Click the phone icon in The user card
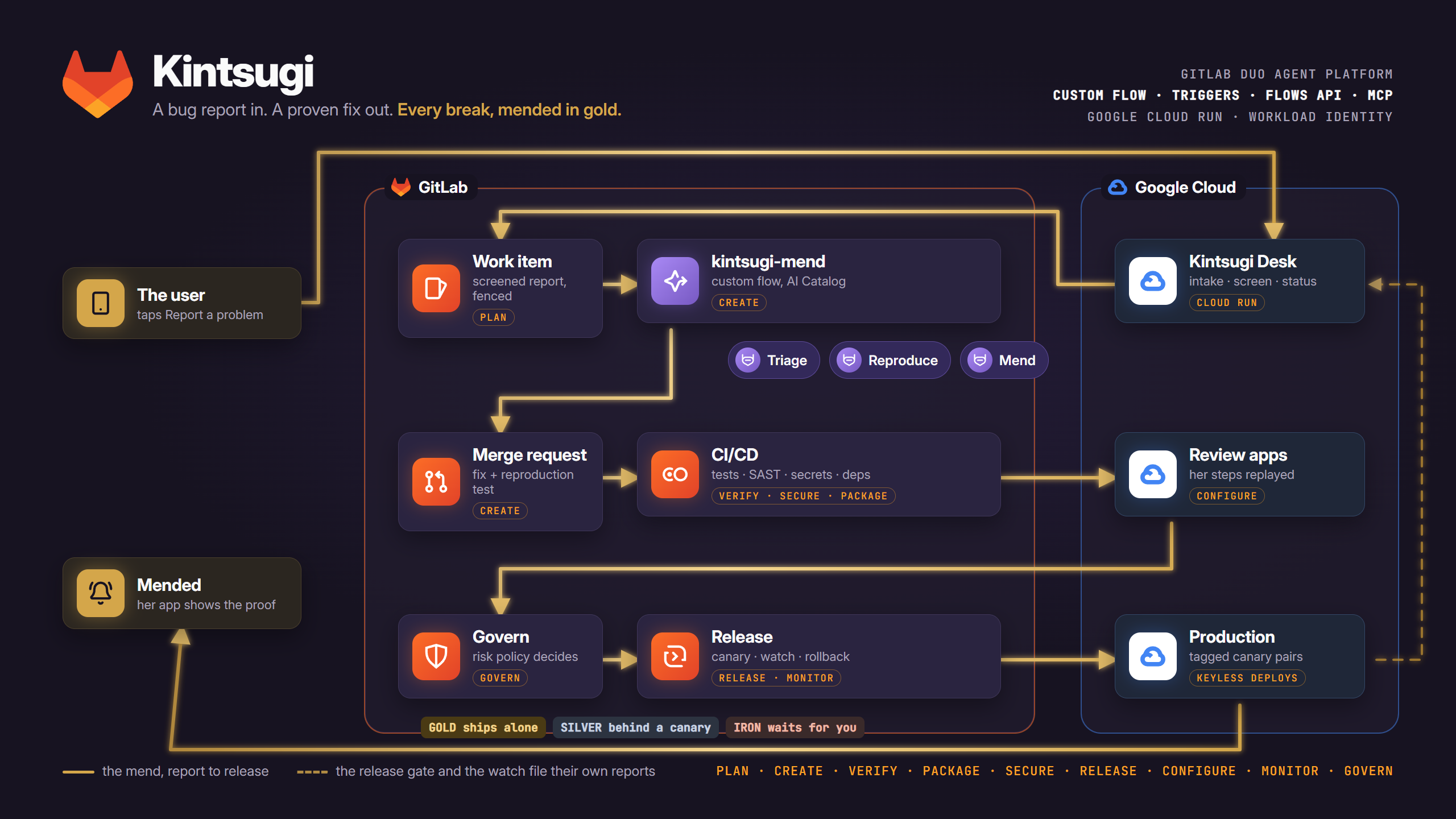The image size is (1456, 819). point(101,303)
